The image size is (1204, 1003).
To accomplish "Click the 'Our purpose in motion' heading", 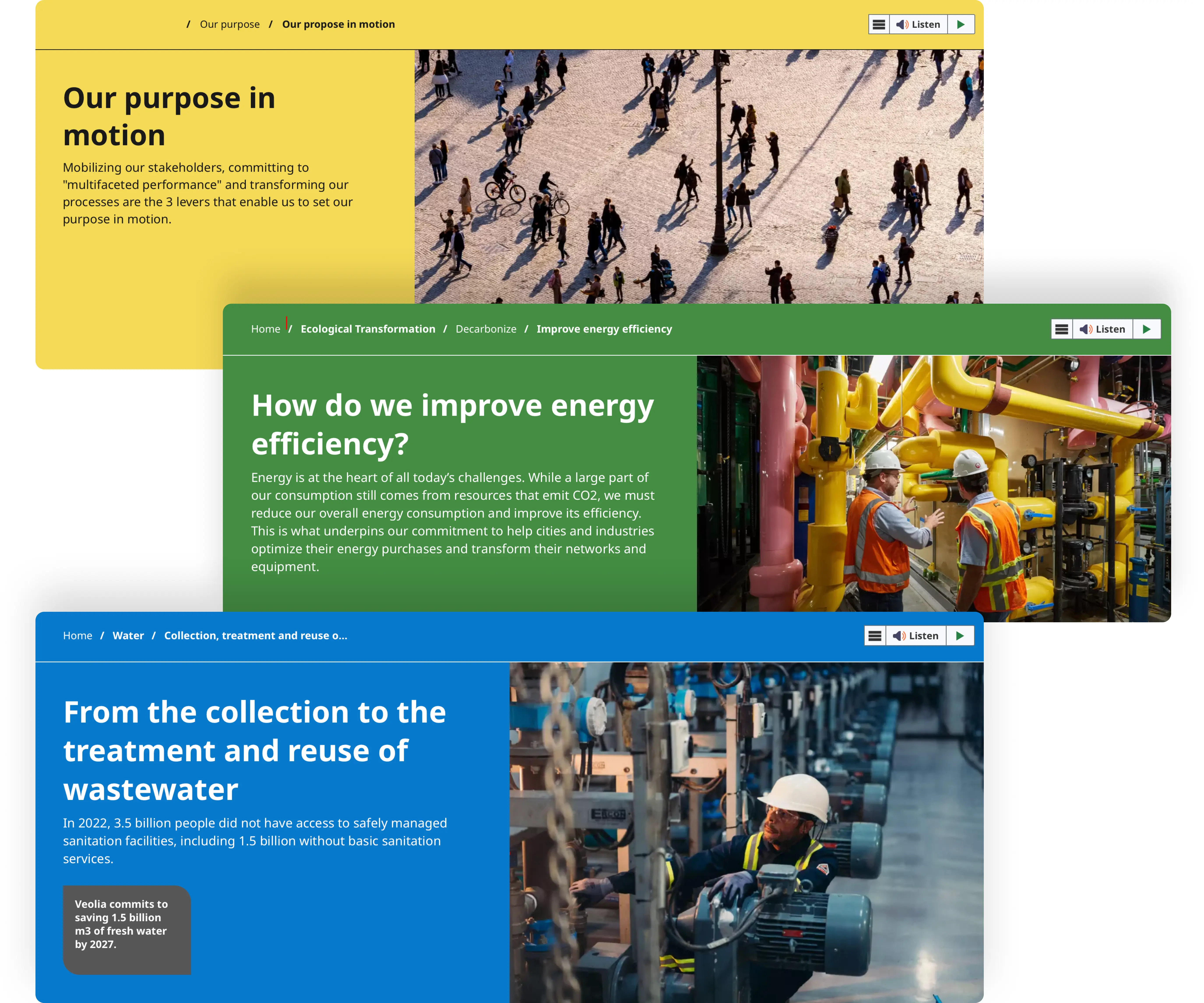I will pyautogui.click(x=169, y=116).
